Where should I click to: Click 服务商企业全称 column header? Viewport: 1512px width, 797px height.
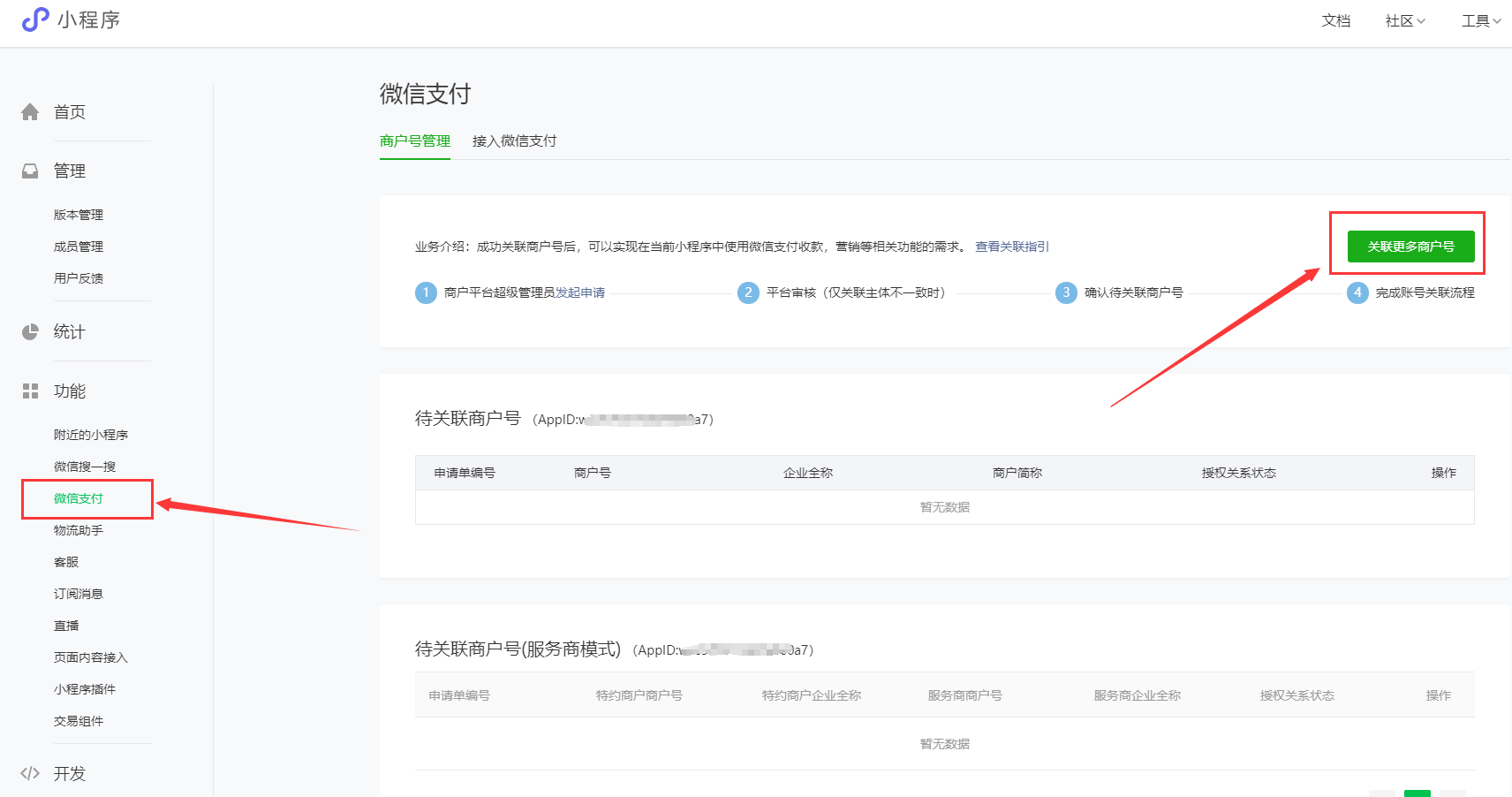1138,696
